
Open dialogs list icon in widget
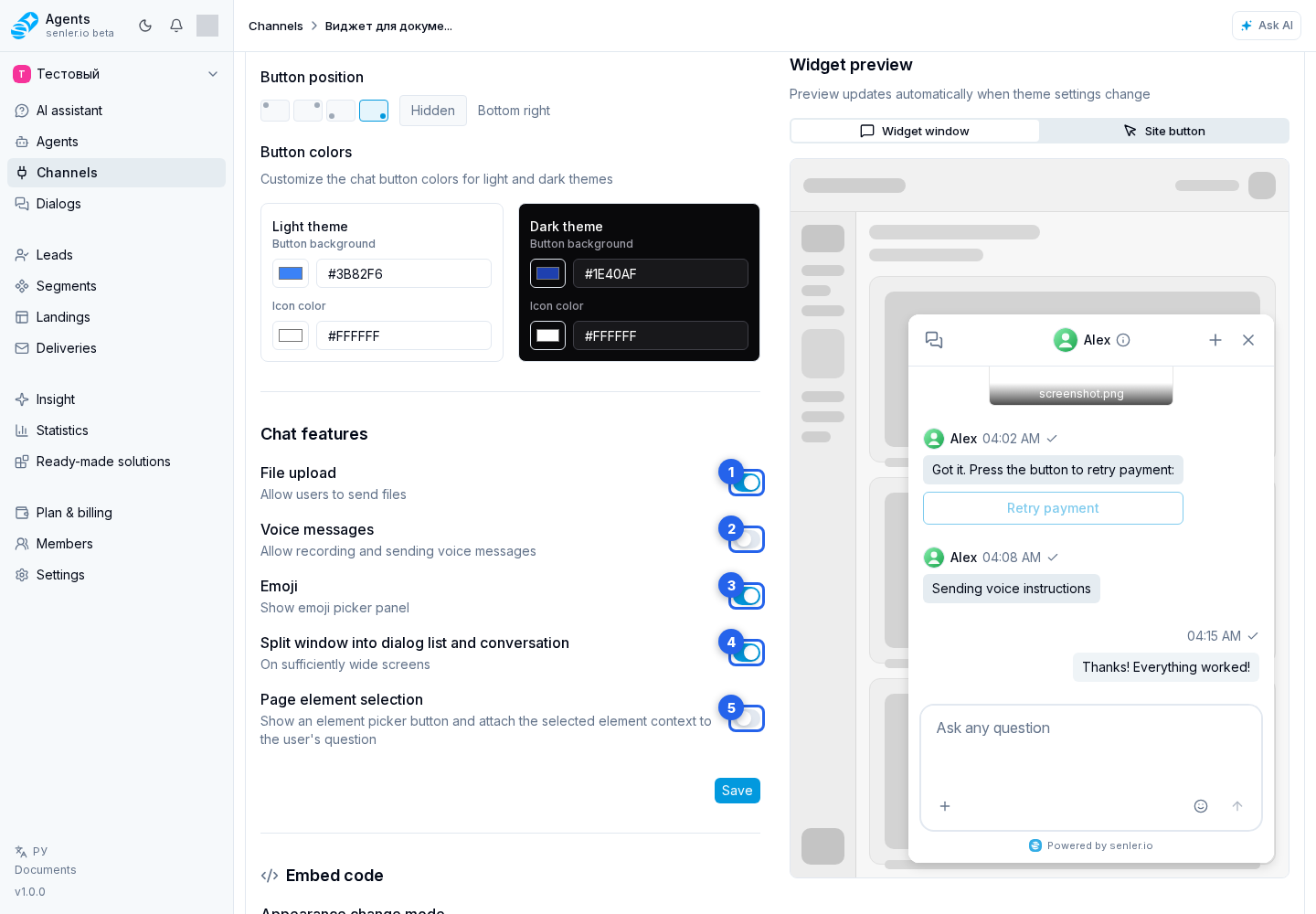[934, 340]
